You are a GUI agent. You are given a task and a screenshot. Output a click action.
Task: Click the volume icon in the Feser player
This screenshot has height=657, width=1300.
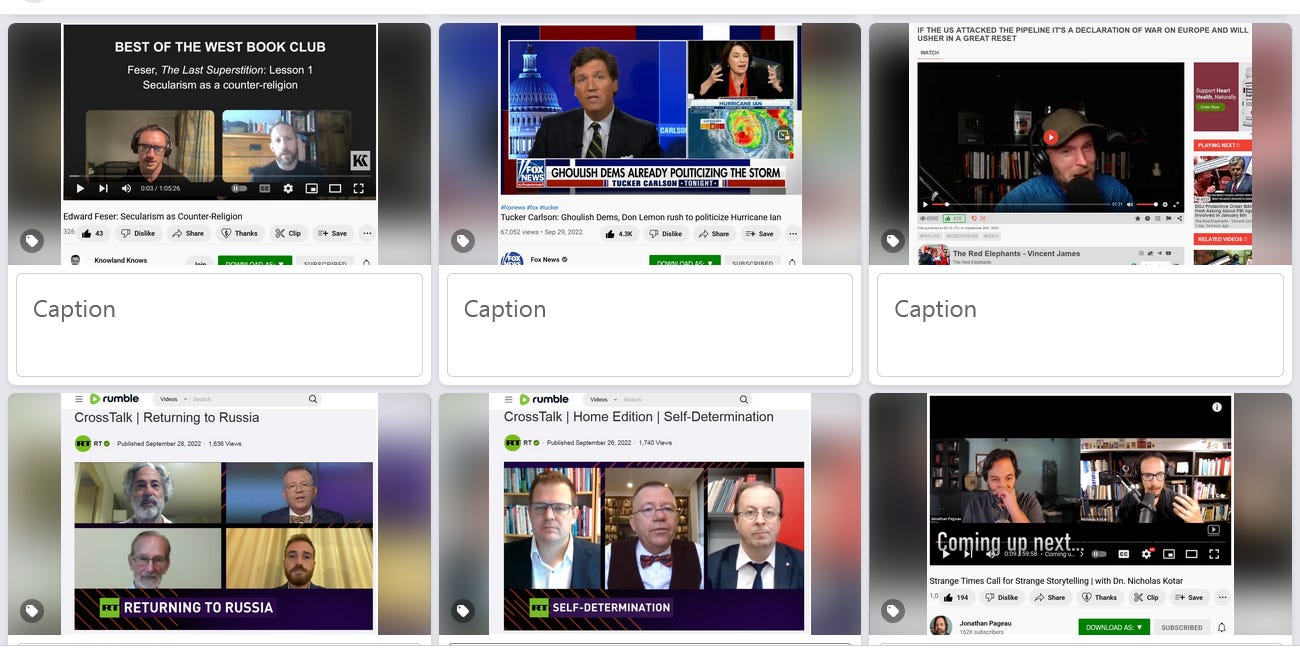tap(126, 188)
